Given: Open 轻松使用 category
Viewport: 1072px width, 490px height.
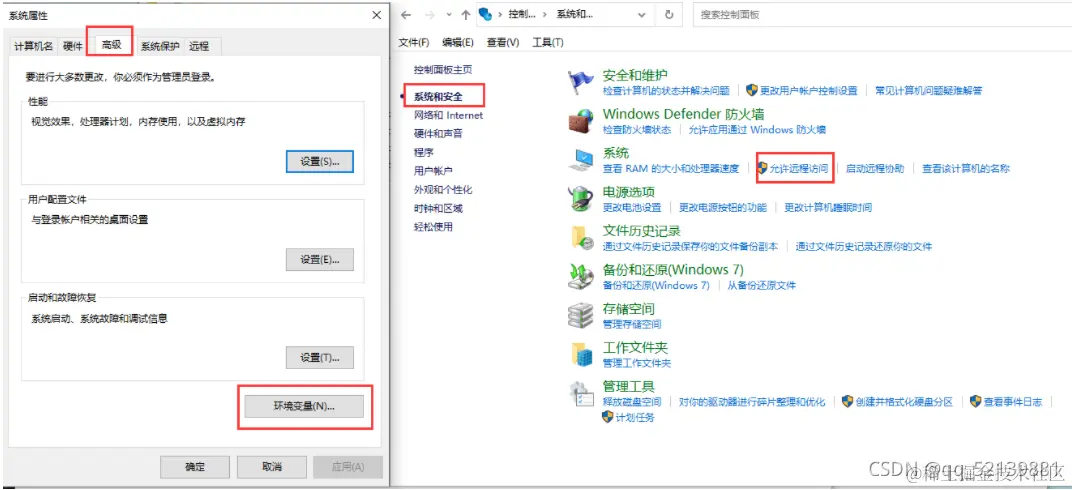Looking at the screenshot, I should [433, 227].
